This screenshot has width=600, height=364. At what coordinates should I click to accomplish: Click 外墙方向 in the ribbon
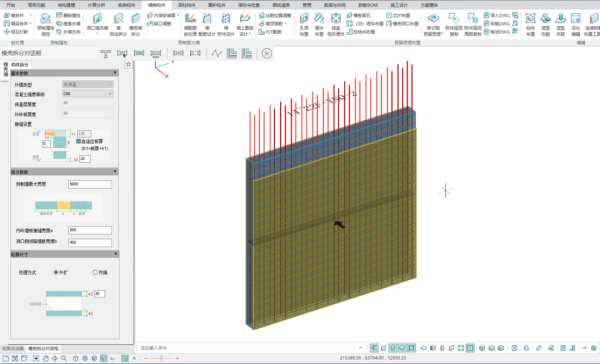coord(68,32)
